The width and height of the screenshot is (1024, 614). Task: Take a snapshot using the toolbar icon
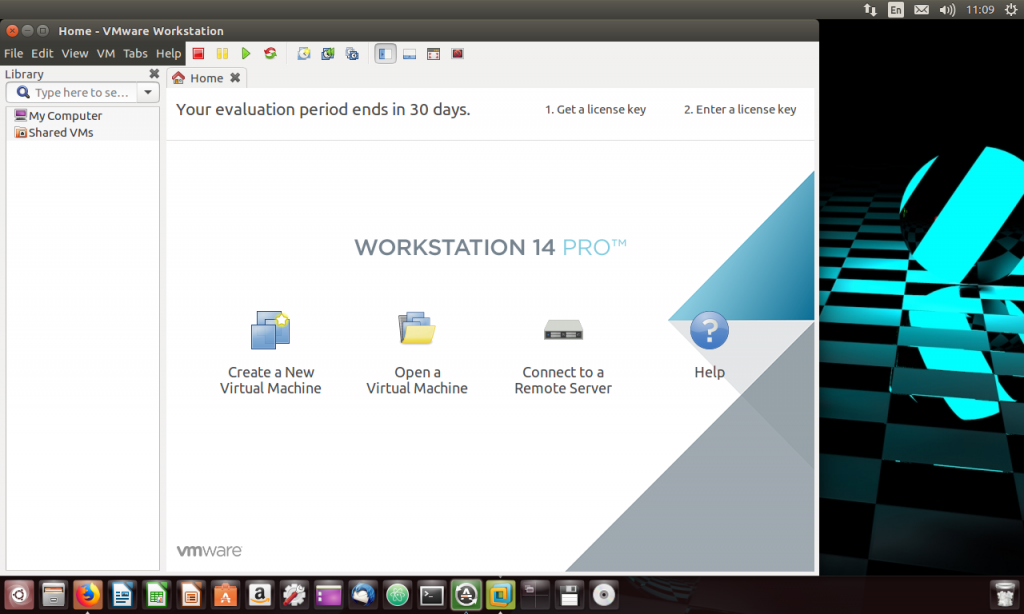pos(304,53)
